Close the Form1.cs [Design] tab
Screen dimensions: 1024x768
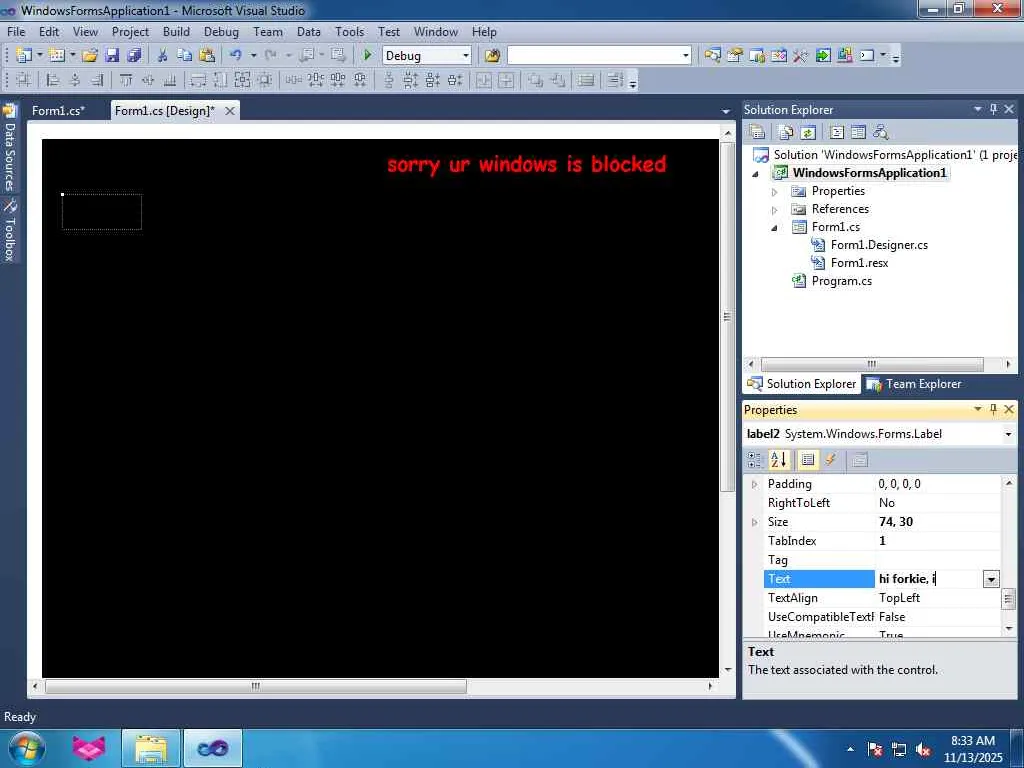[230, 111]
